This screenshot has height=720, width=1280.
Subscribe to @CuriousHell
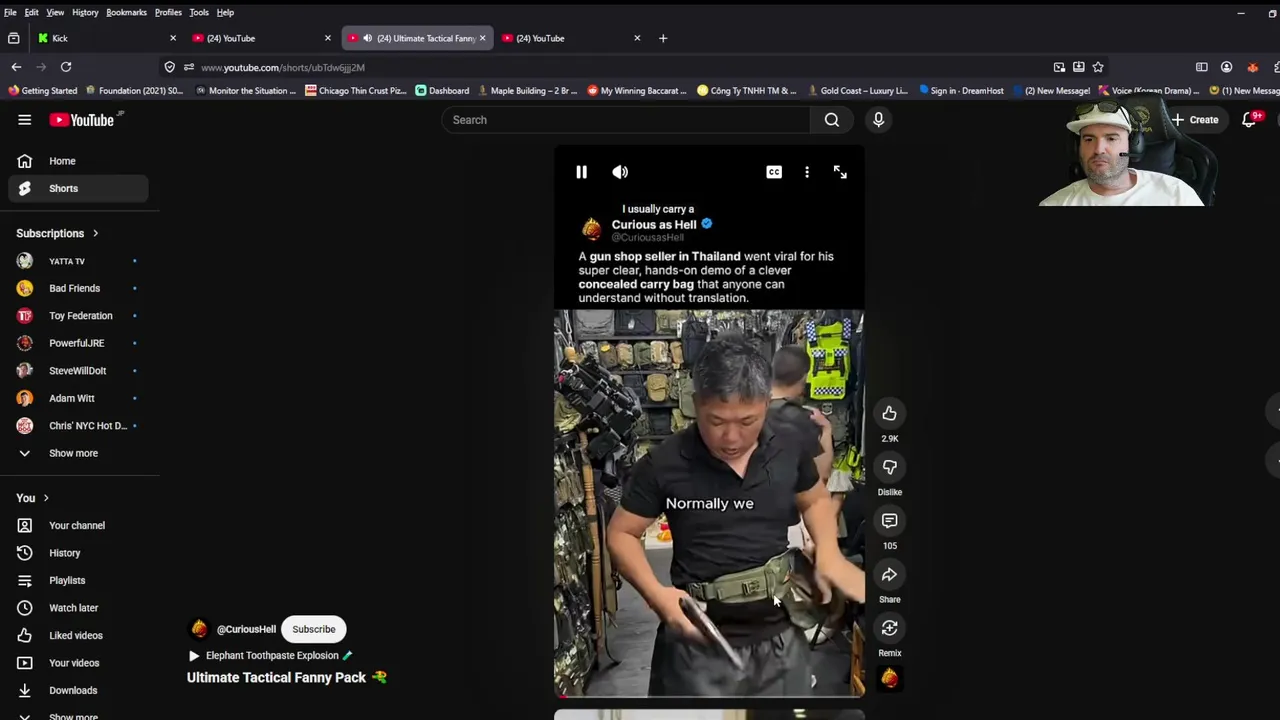pyautogui.click(x=314, y=629)
